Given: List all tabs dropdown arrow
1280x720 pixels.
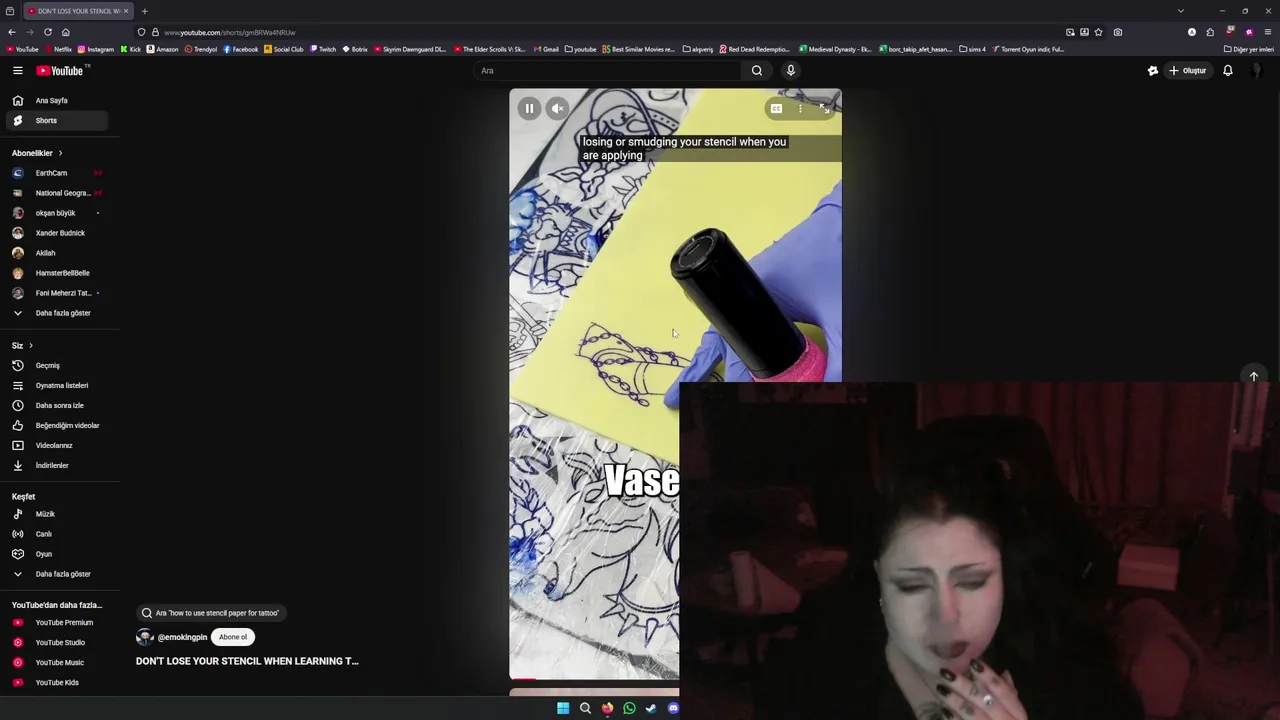Looking at the screenshot, I should click(x=1180, y=11).
